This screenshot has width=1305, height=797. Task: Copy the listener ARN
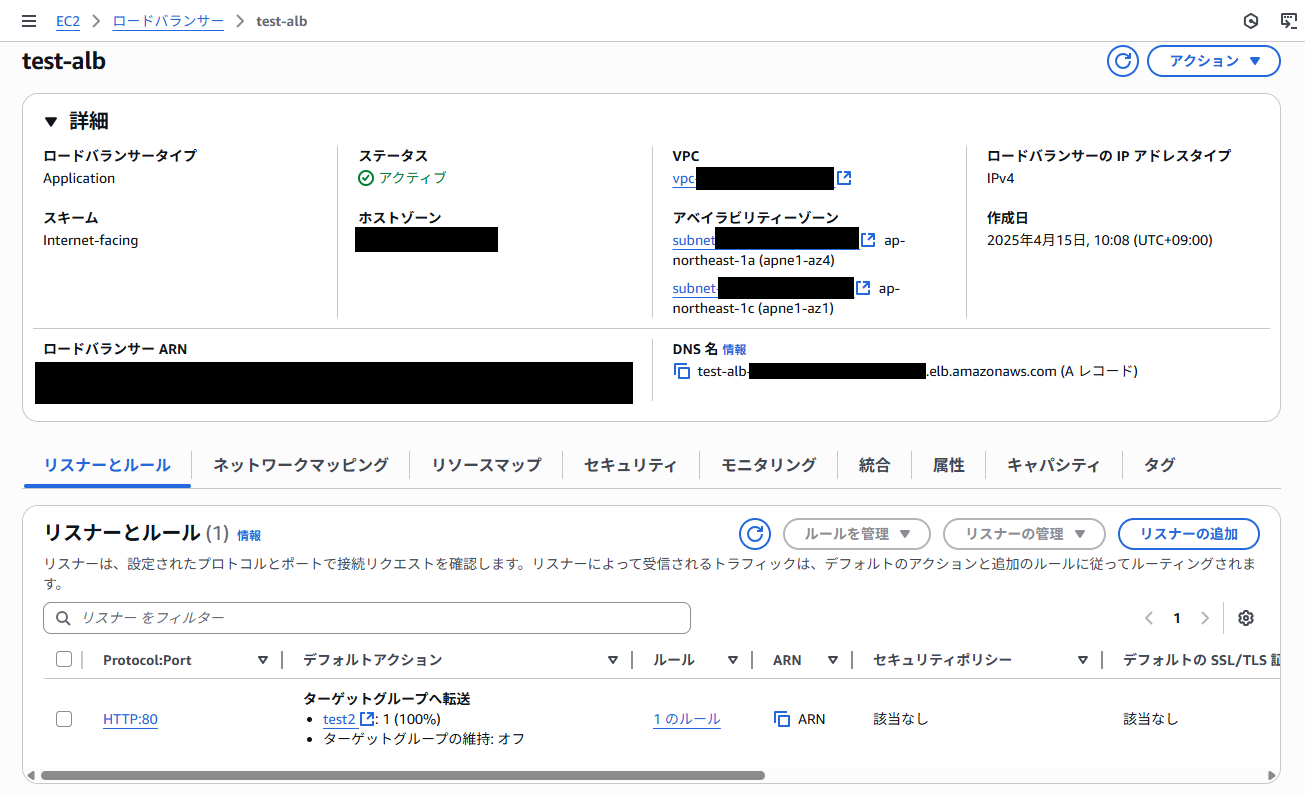[x=783, y=718]
